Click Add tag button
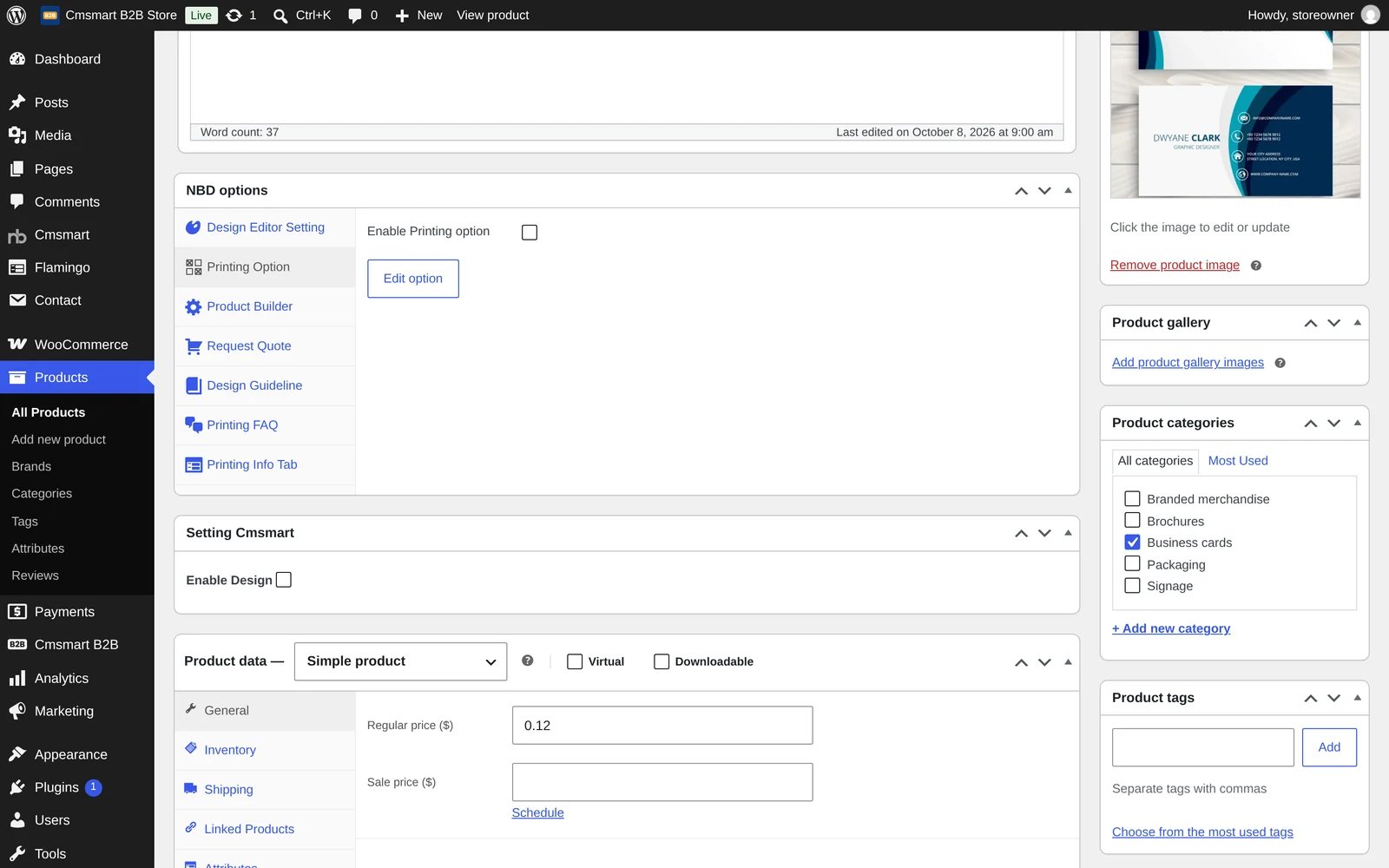Image resolution: width=1389 pixels, height=868 pixels. pos(1329,747)
